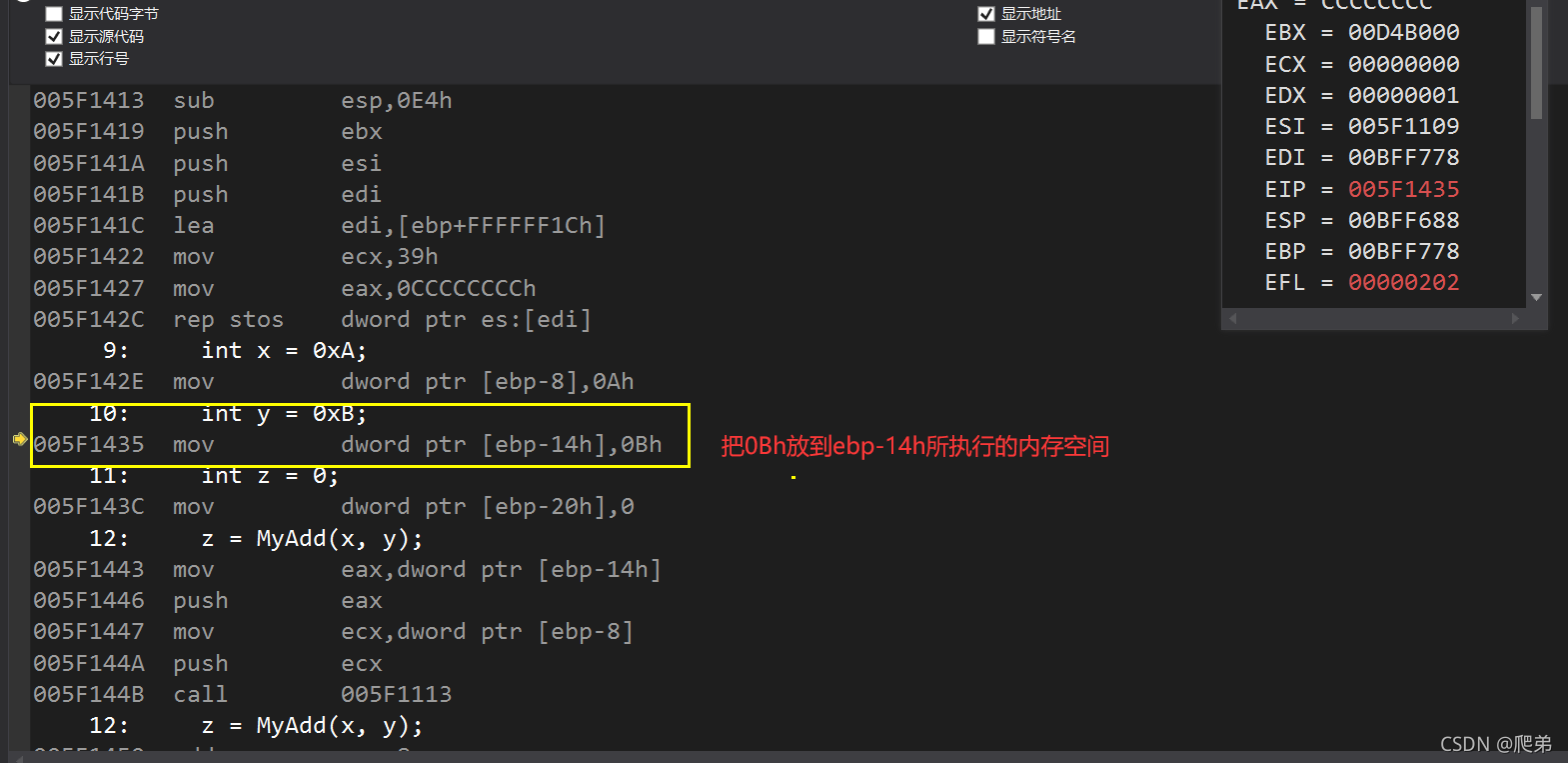
Task: Click the push ecx line at 005F144A
Action: (208, 664)
